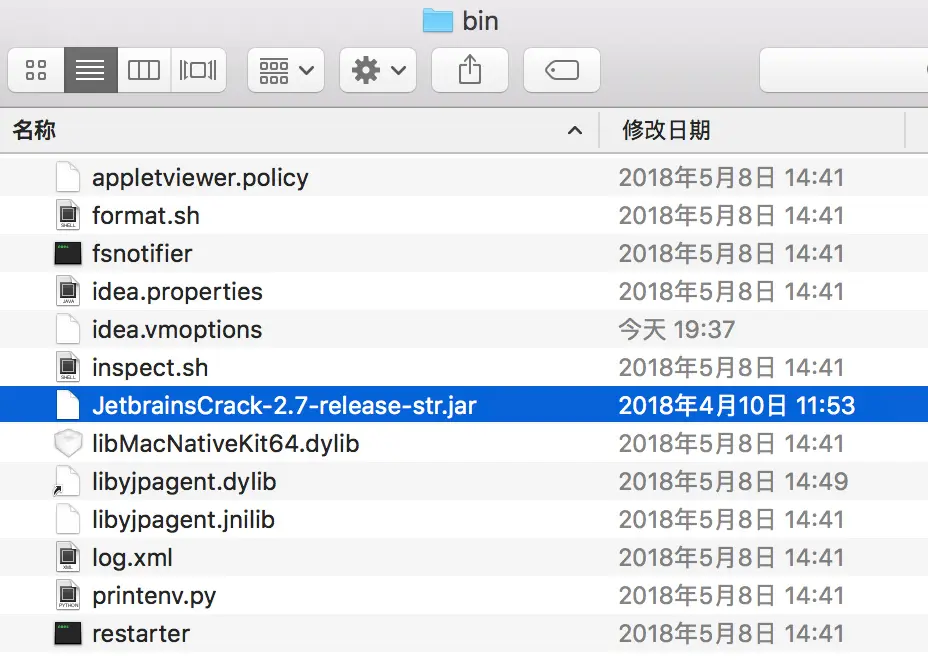Click the file name fsnotifier

pos(142,253)
